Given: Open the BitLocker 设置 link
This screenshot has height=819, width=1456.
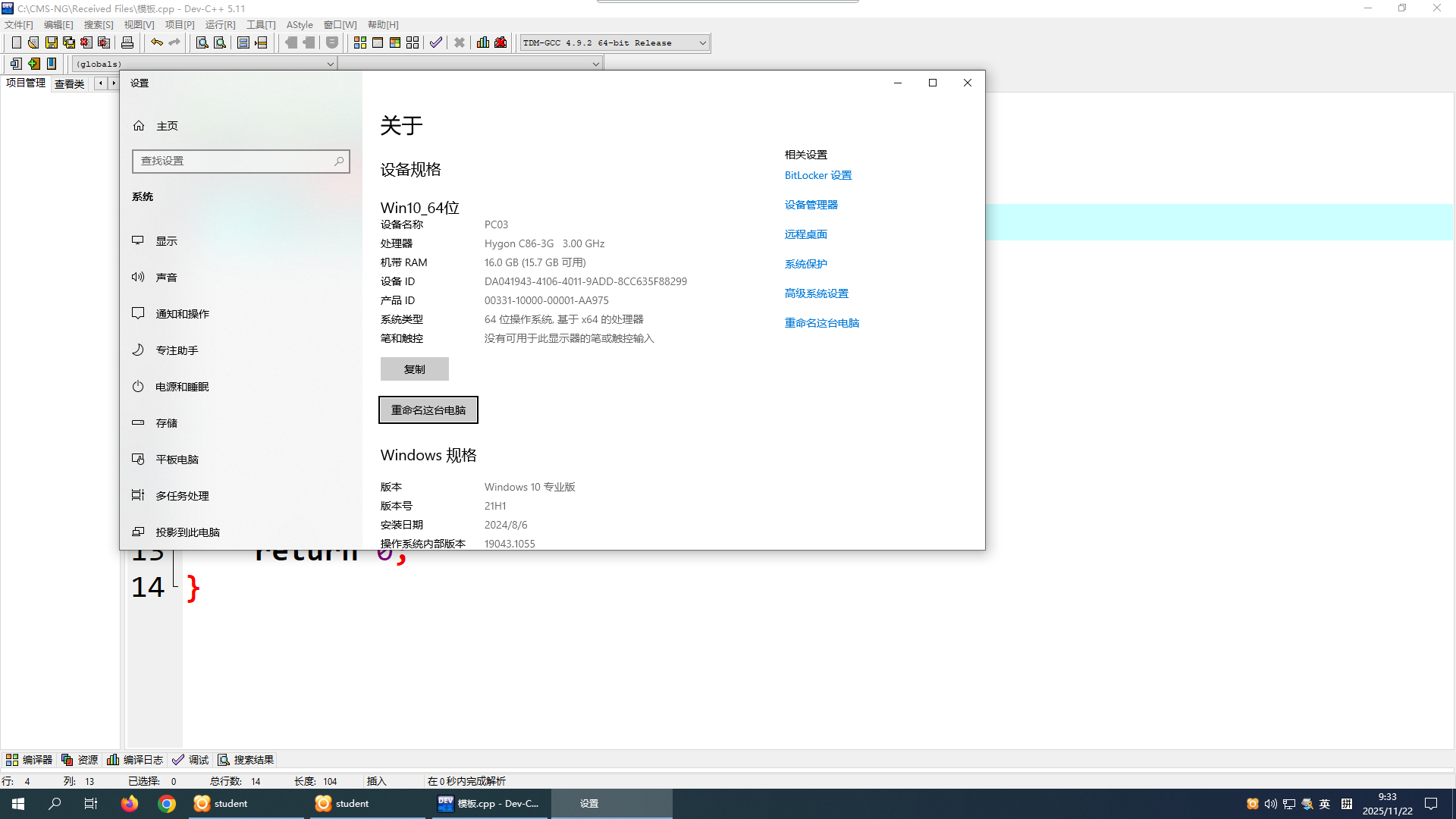Looking at the screenshot, I should click(817, 175).
